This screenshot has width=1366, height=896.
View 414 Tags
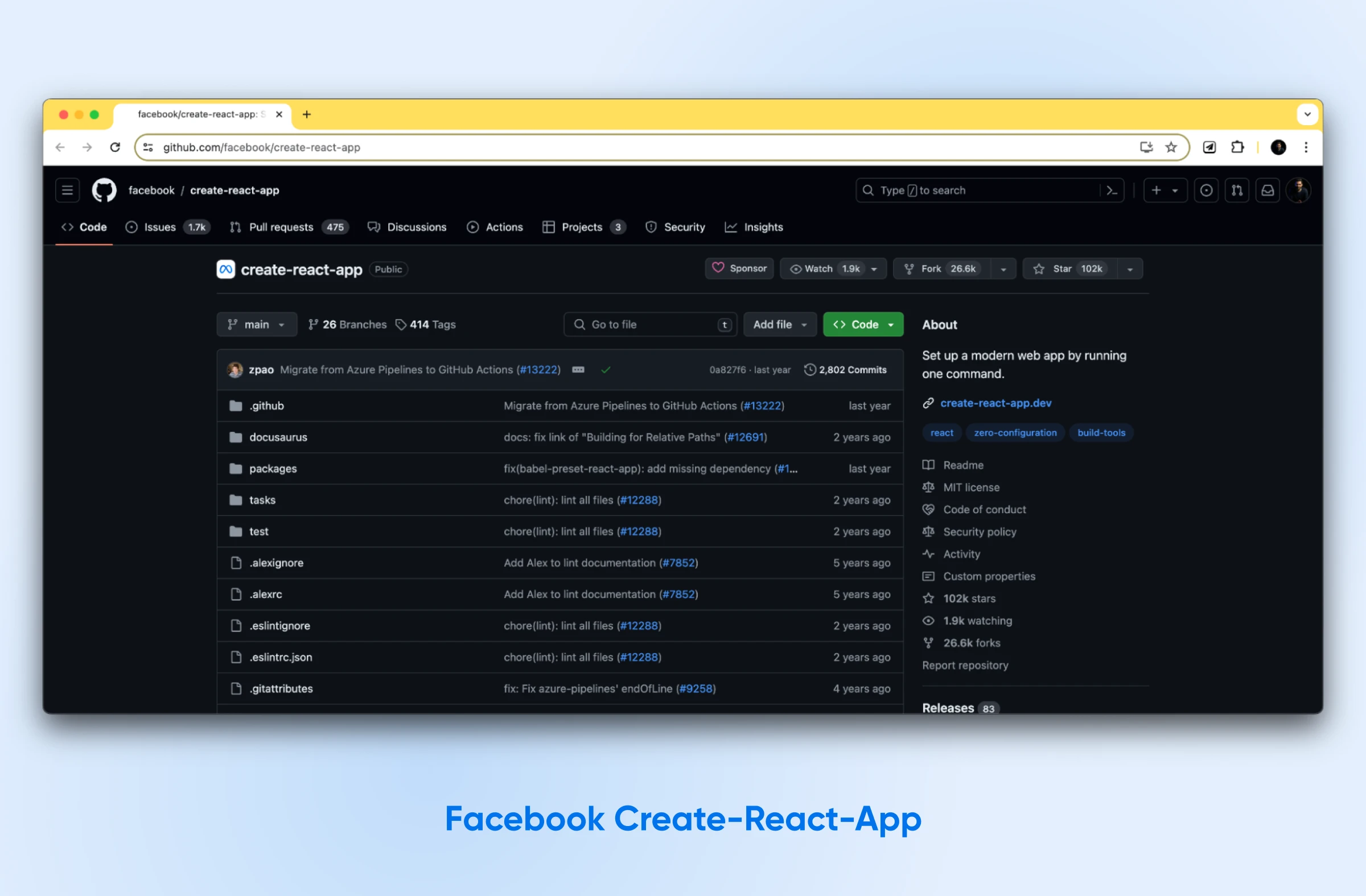tap(425, 325)
